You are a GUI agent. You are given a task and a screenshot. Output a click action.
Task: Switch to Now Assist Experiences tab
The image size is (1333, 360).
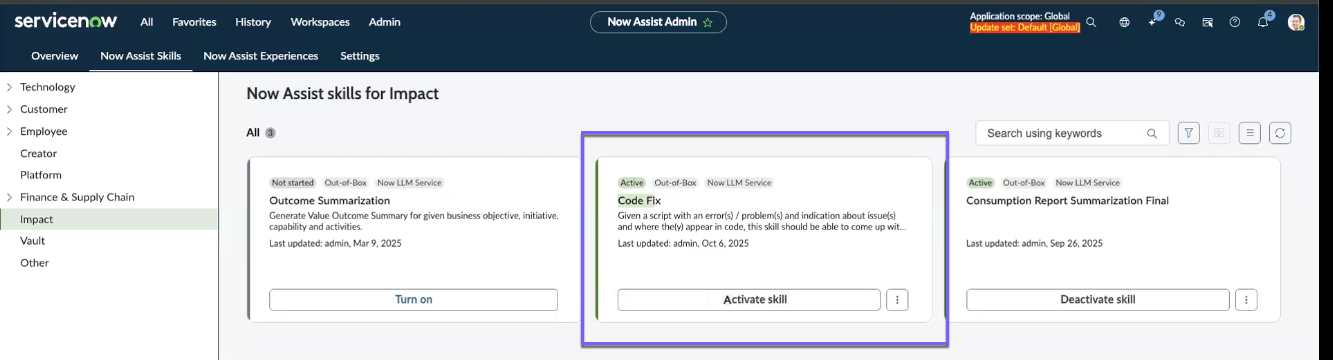[261, 56]
